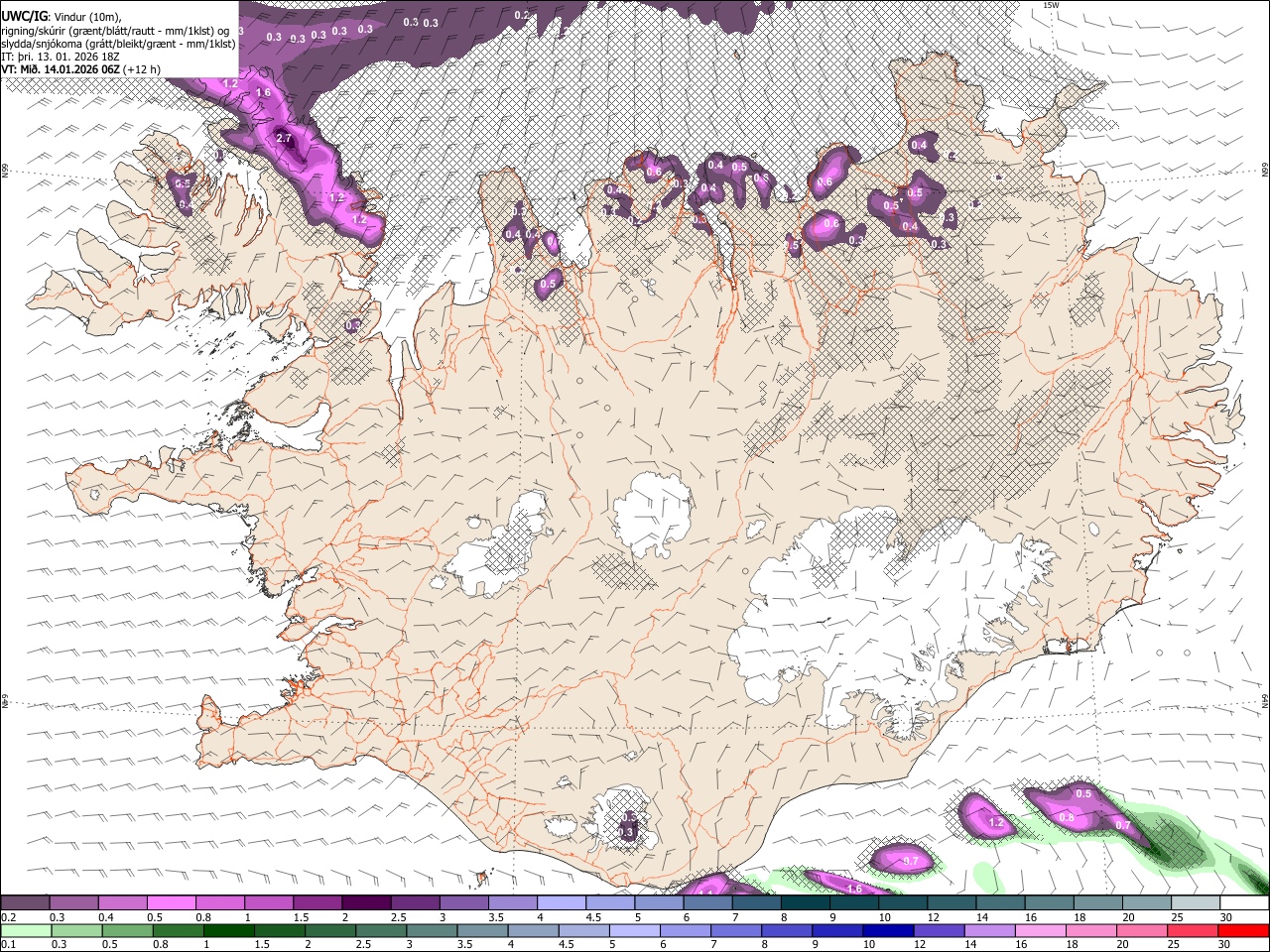Image resolution: width=1270 pixels, height=952 pixels.
Task: Click the valid time "VT: Mið. 14.01.2026 06Z"
Action: pos(62,69)
